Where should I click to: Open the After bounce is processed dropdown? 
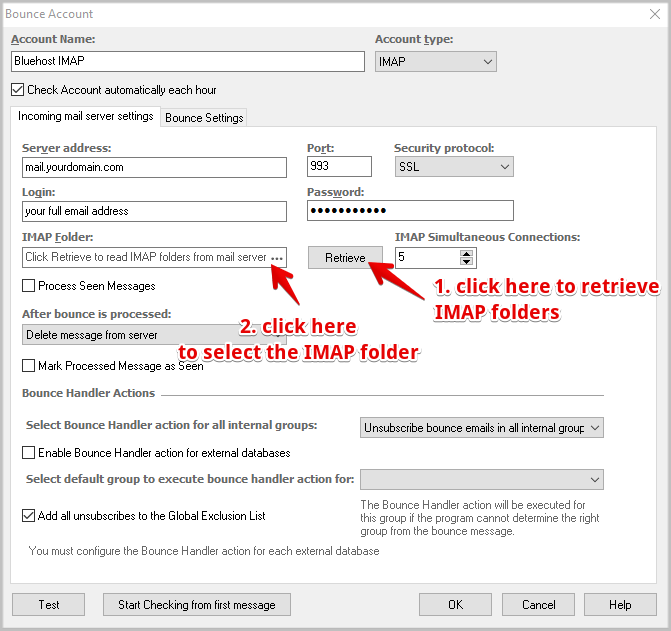pyautogui.click(x=154, y=335)
